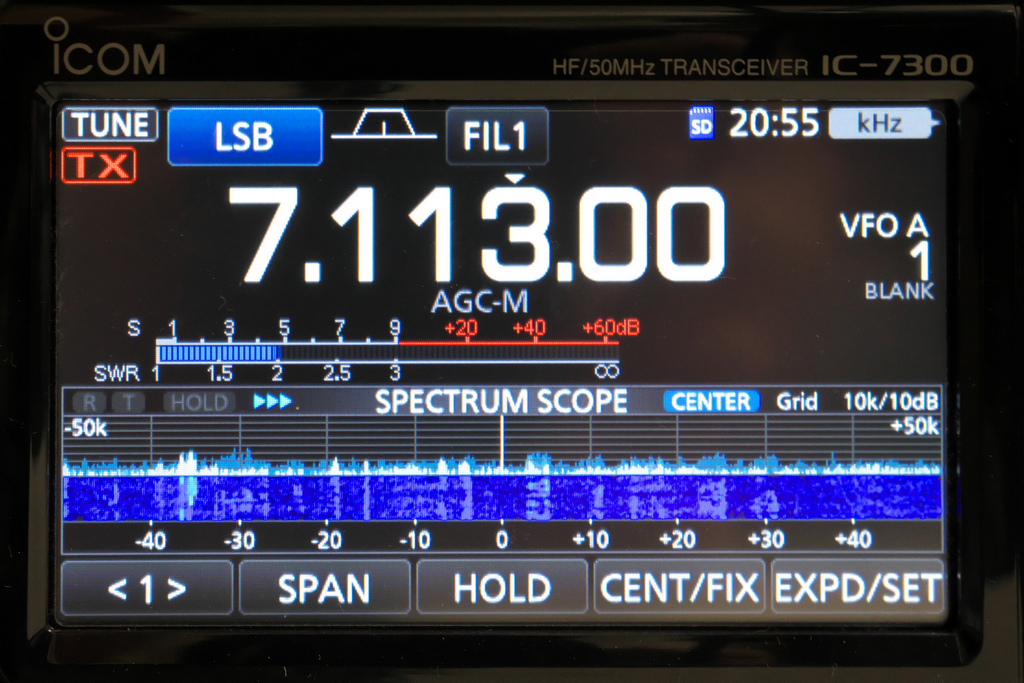The image size is (1024, 683).
Task: Tap the -40 label on scope axis
Action: coord(150,541)
